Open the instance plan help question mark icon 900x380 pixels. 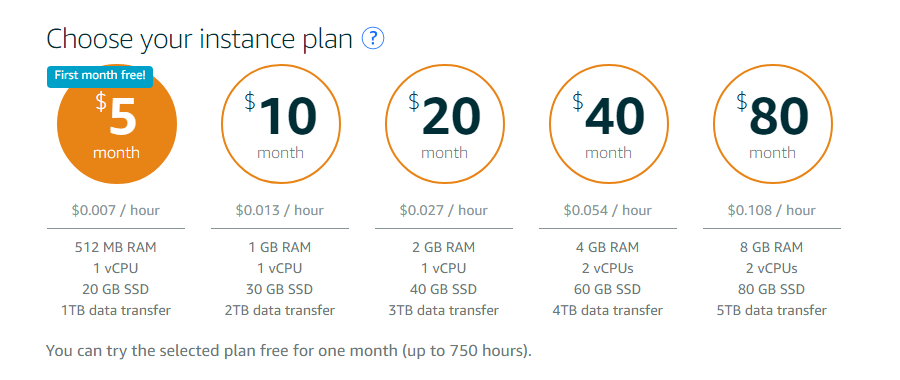point(373,39)
